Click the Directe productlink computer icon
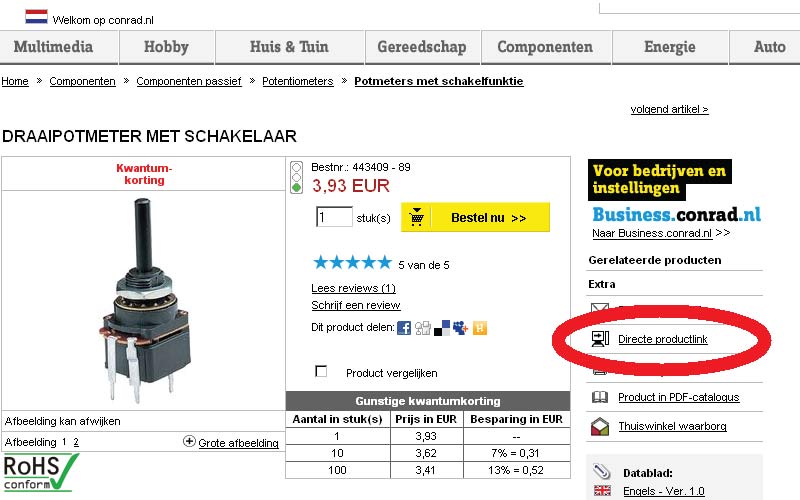800x500 pixels. coord(600,339)
